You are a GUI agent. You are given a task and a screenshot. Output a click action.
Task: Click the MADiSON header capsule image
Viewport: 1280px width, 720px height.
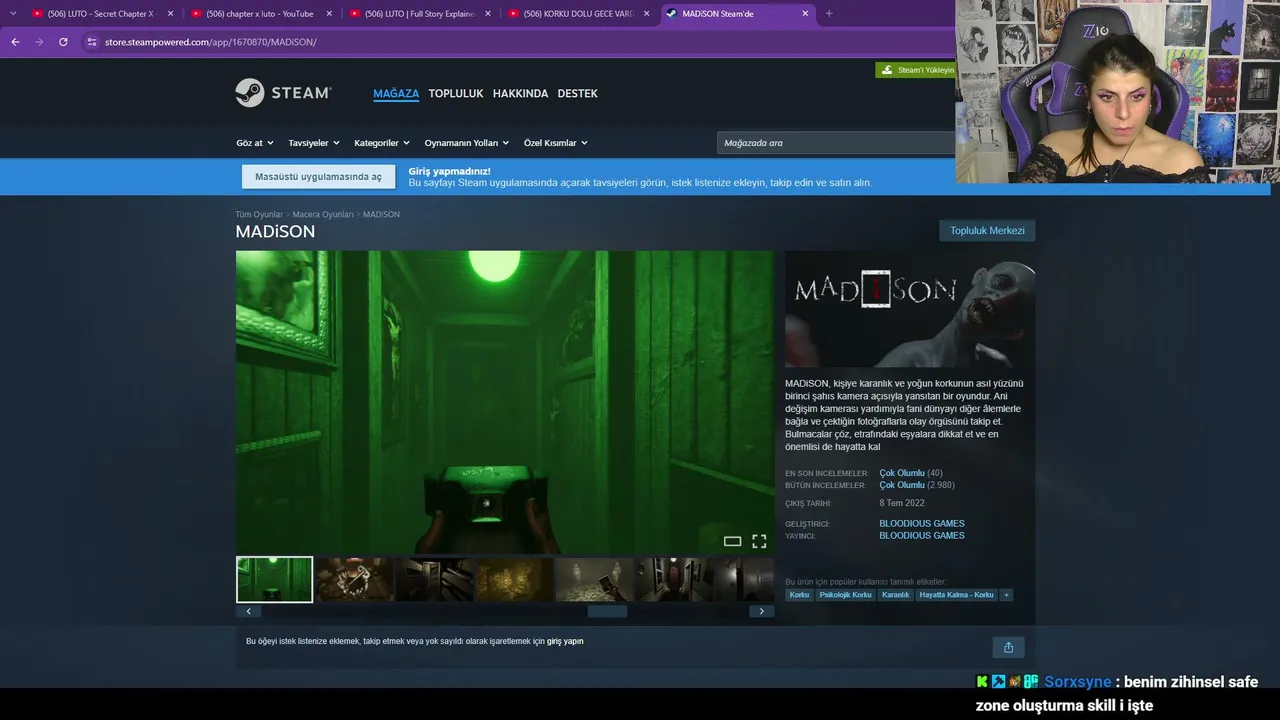(910, 309)
